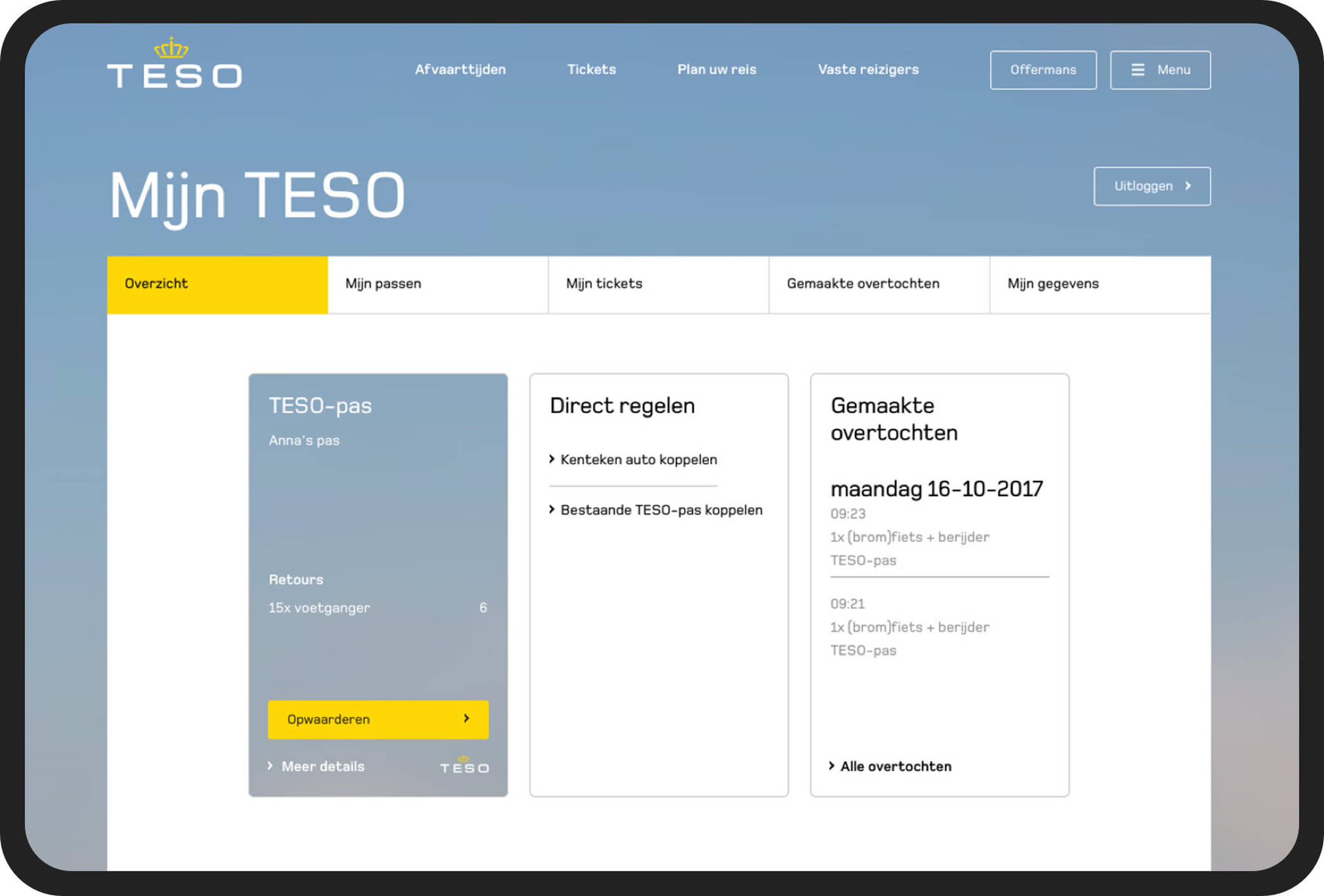Switch to the Mijn gegevens tab

pyautogui.click(x=1100, y=284)
